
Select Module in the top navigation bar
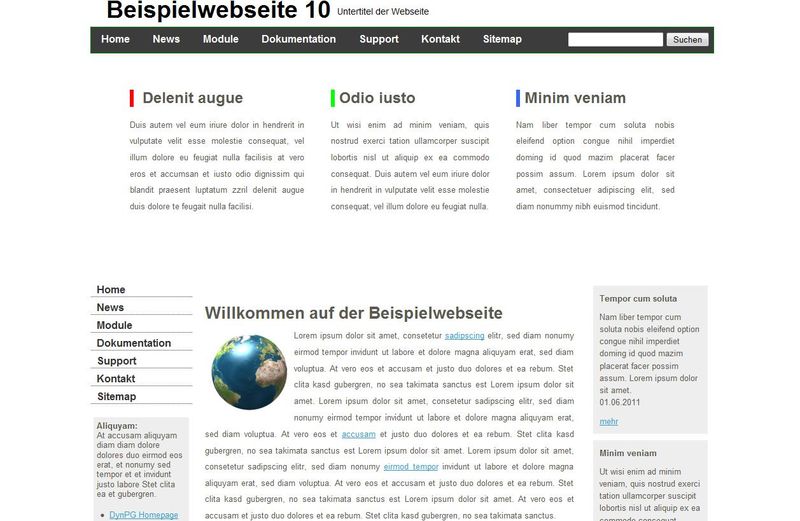click(220, 39)
